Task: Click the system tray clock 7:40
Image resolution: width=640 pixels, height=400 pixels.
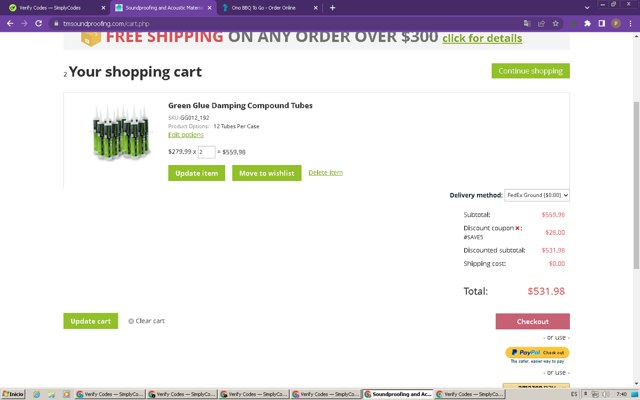Action: coord(621,394)
